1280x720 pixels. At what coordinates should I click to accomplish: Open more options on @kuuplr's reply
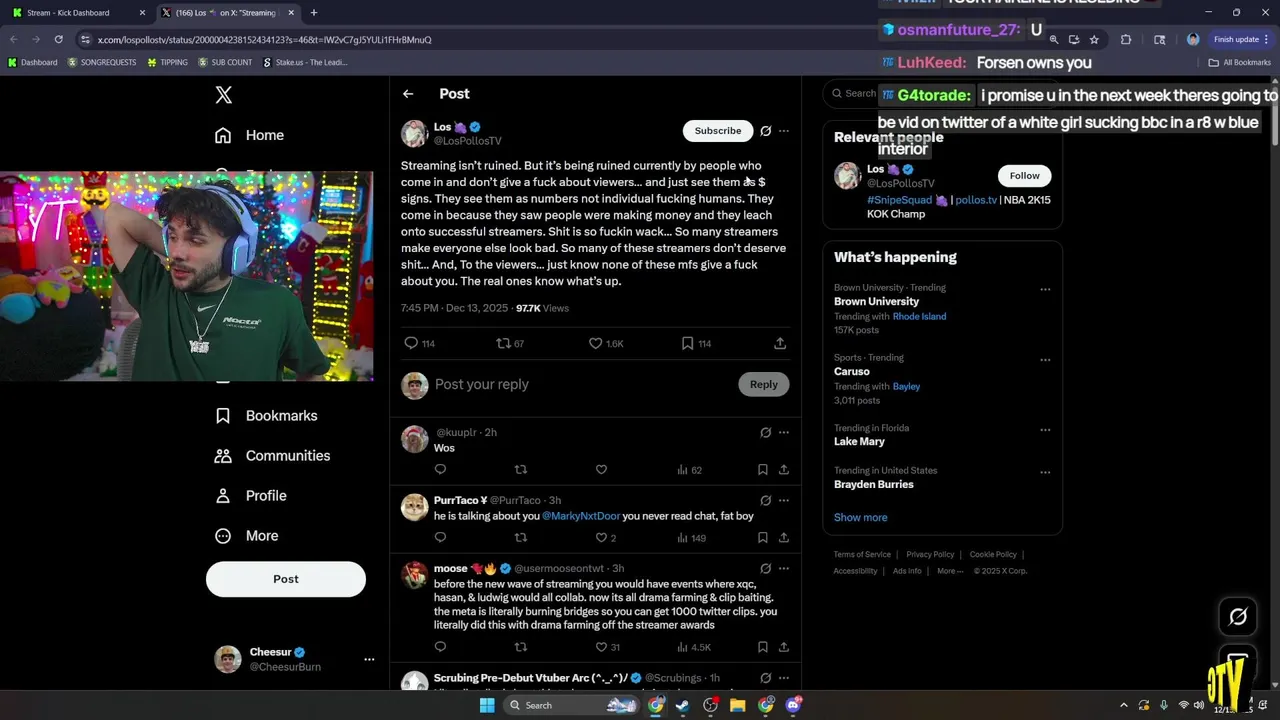click(x=784, y=432)
